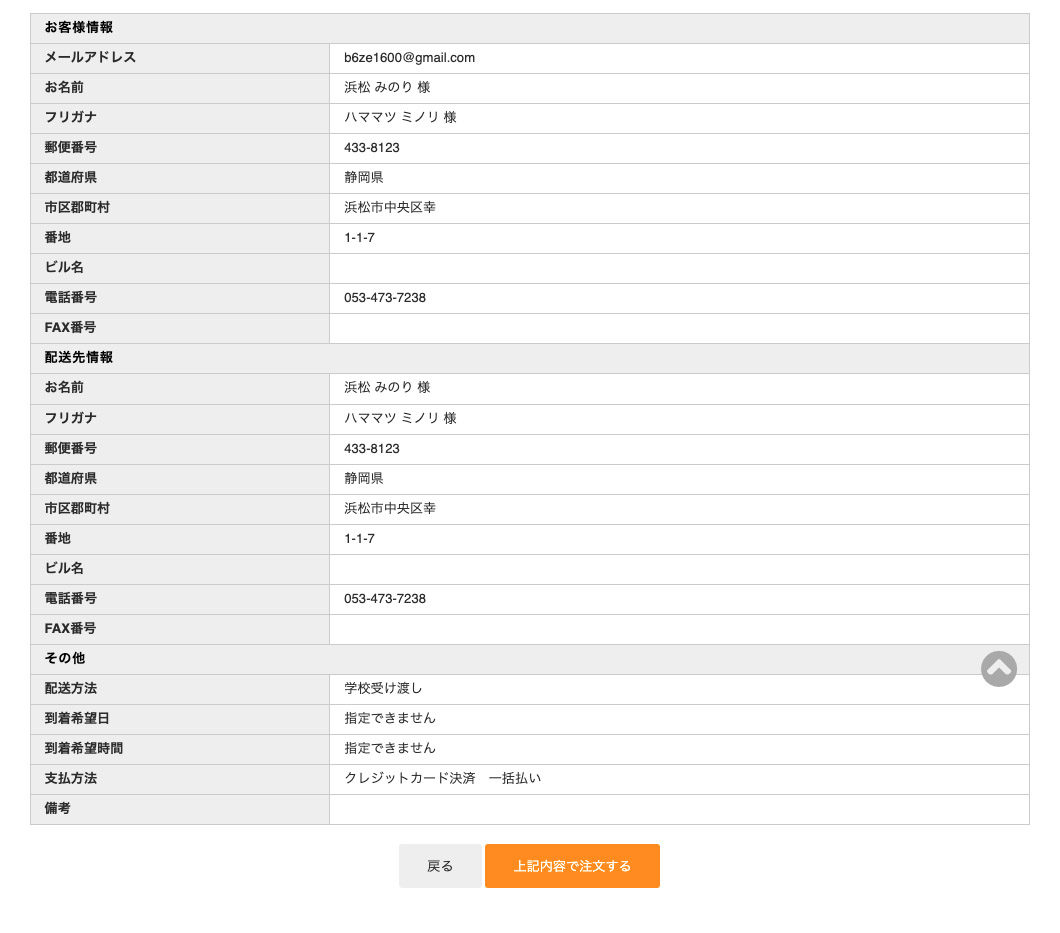Click 浜松市中央区幸 in the 配送先情報 section

[x=390, y=509]
